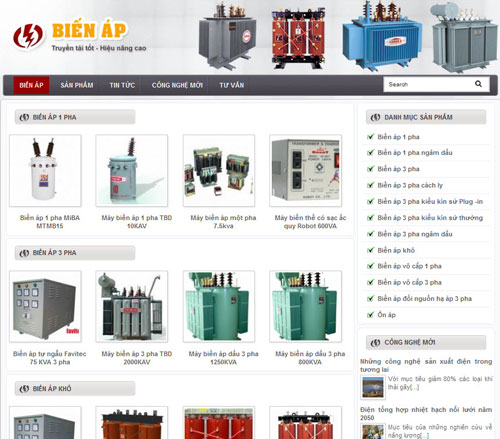500x439 pixels.
Task: Click title Máy biến áp dầu 3 pha 800KVA
Action: coord(310,358)
